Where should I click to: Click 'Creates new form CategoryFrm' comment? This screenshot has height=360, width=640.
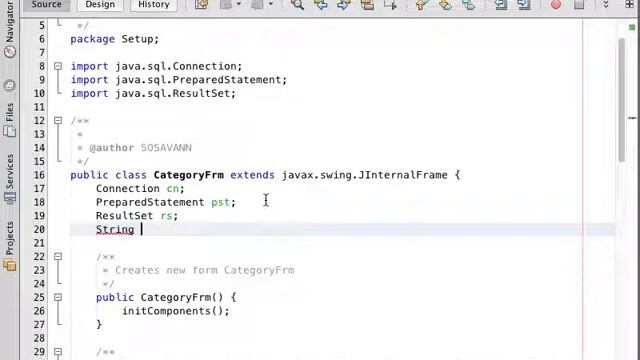coord(204,270)
